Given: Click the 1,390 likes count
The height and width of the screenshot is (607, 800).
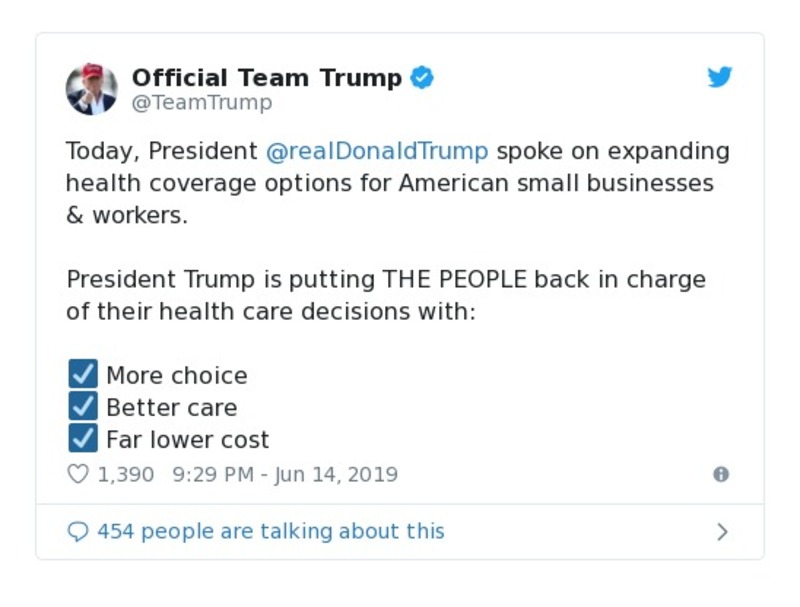Looking at the screenshot, I should click(127, 474).
